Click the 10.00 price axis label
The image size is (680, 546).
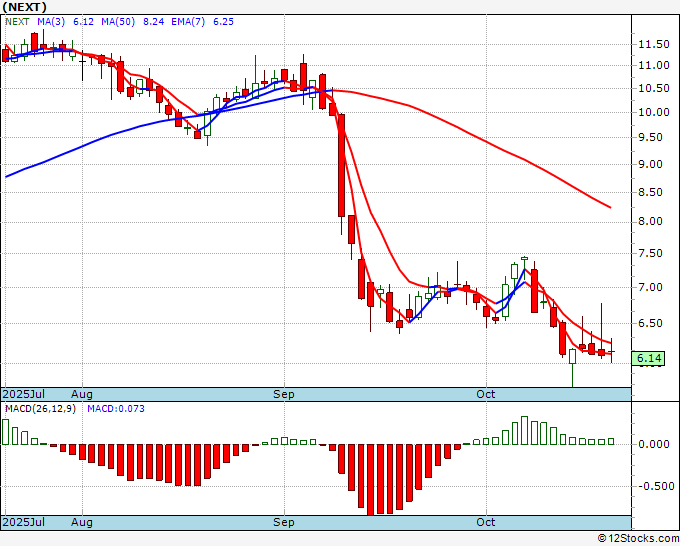pos(654,112)
